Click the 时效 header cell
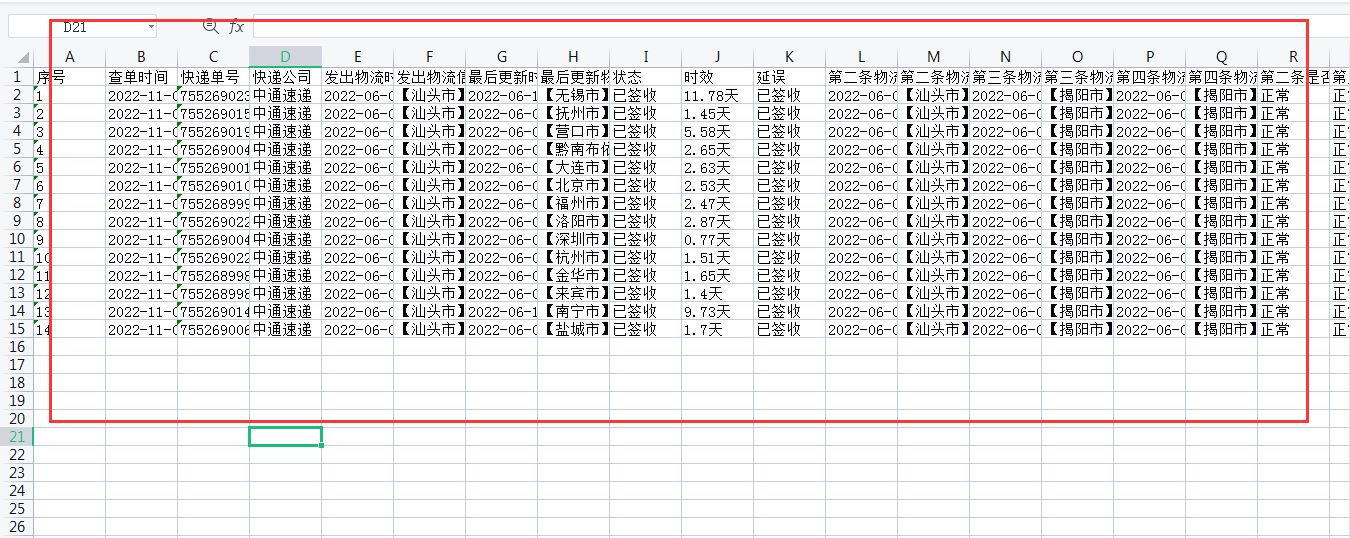Viewport: 1350px width, 538px height. tap(717, 77)
